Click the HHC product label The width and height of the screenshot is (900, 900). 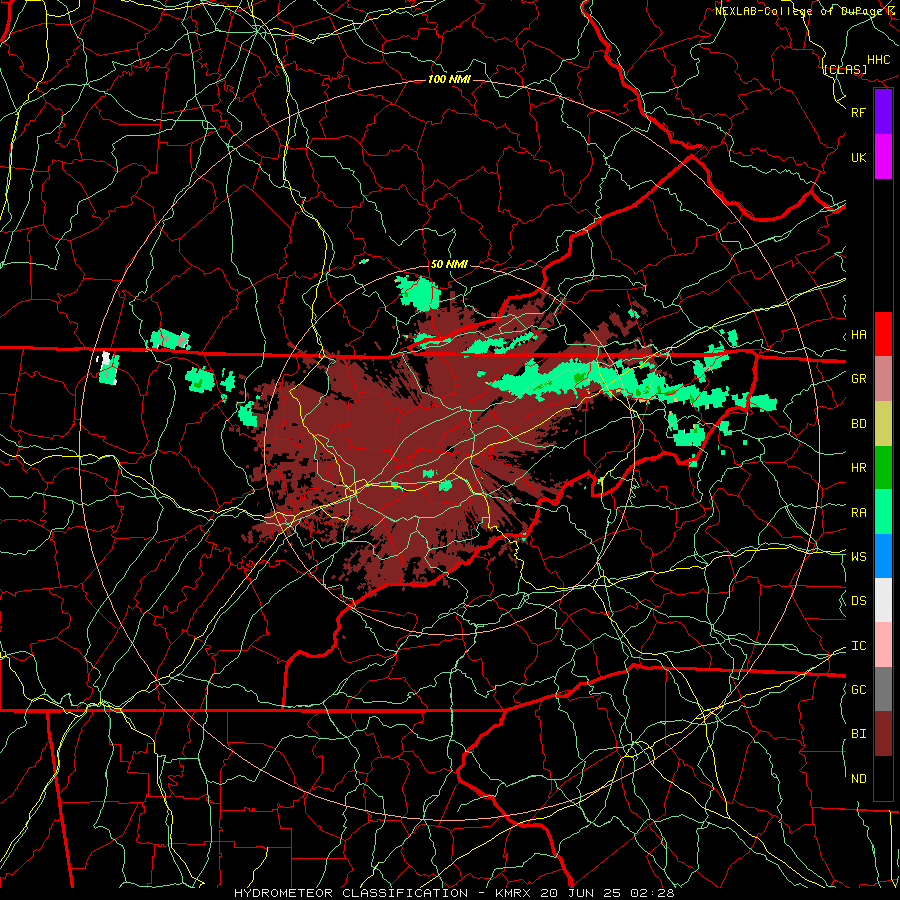point(879,60)
